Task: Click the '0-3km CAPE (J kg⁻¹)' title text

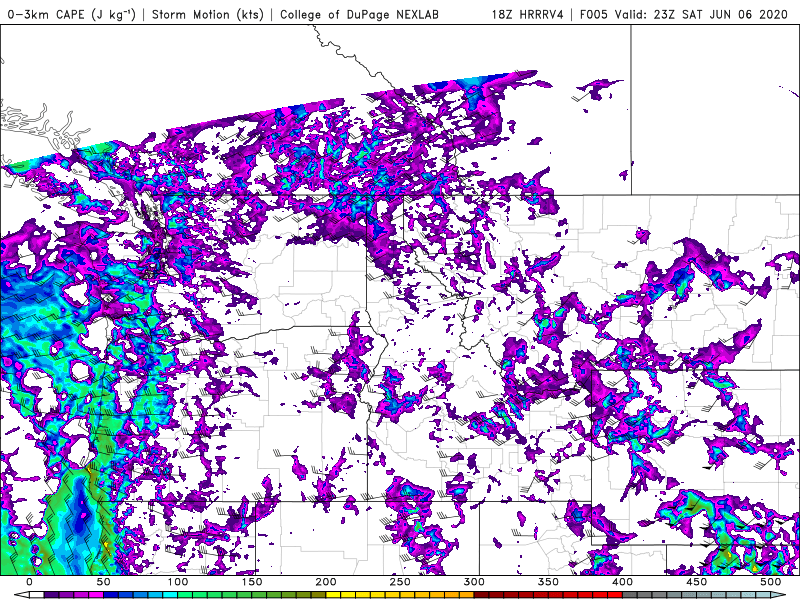Action: (x=71, y=14)
